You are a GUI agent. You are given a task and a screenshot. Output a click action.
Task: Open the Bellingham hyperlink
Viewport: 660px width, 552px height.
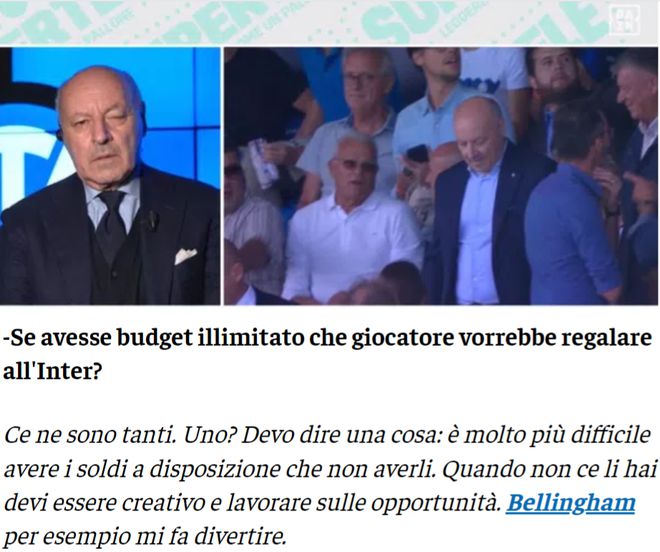[570, 503]
